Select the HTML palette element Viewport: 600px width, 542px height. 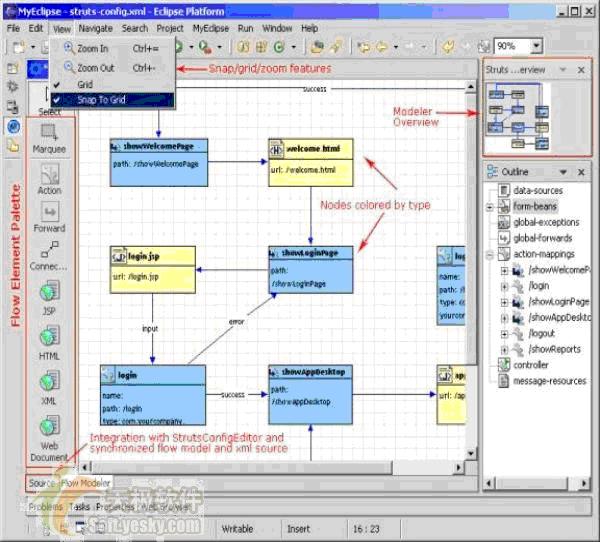[49, 340]
